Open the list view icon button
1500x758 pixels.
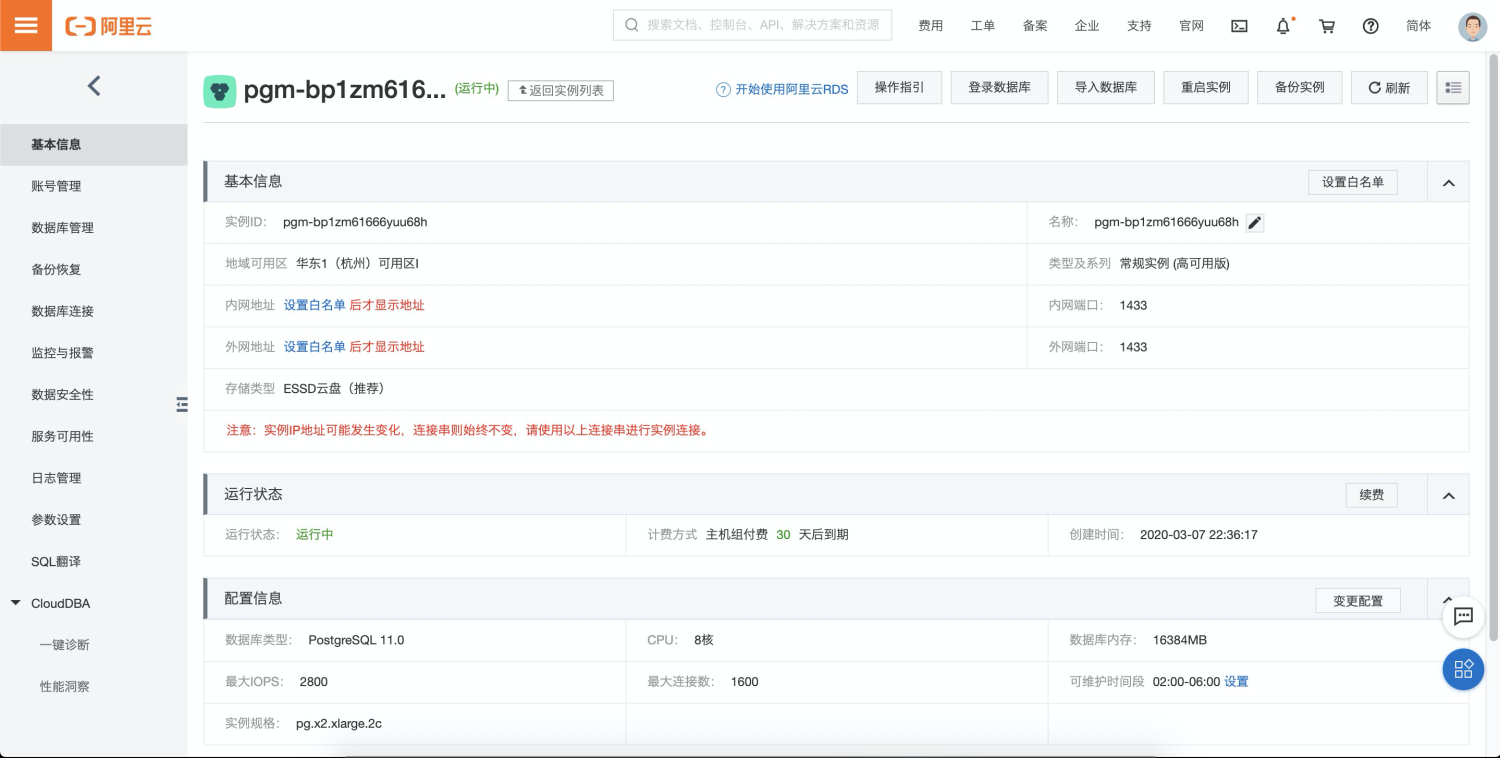(x=1453, y=88)
